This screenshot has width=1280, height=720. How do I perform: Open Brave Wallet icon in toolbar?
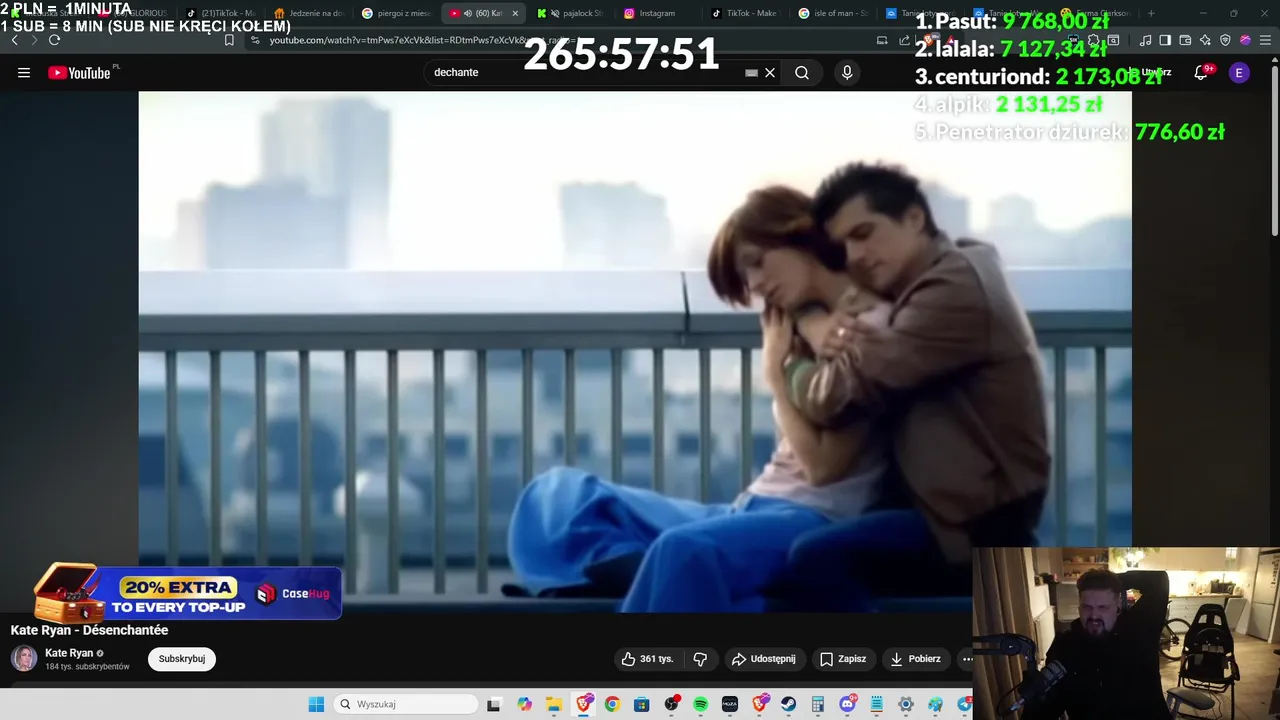click(1185, 40)
